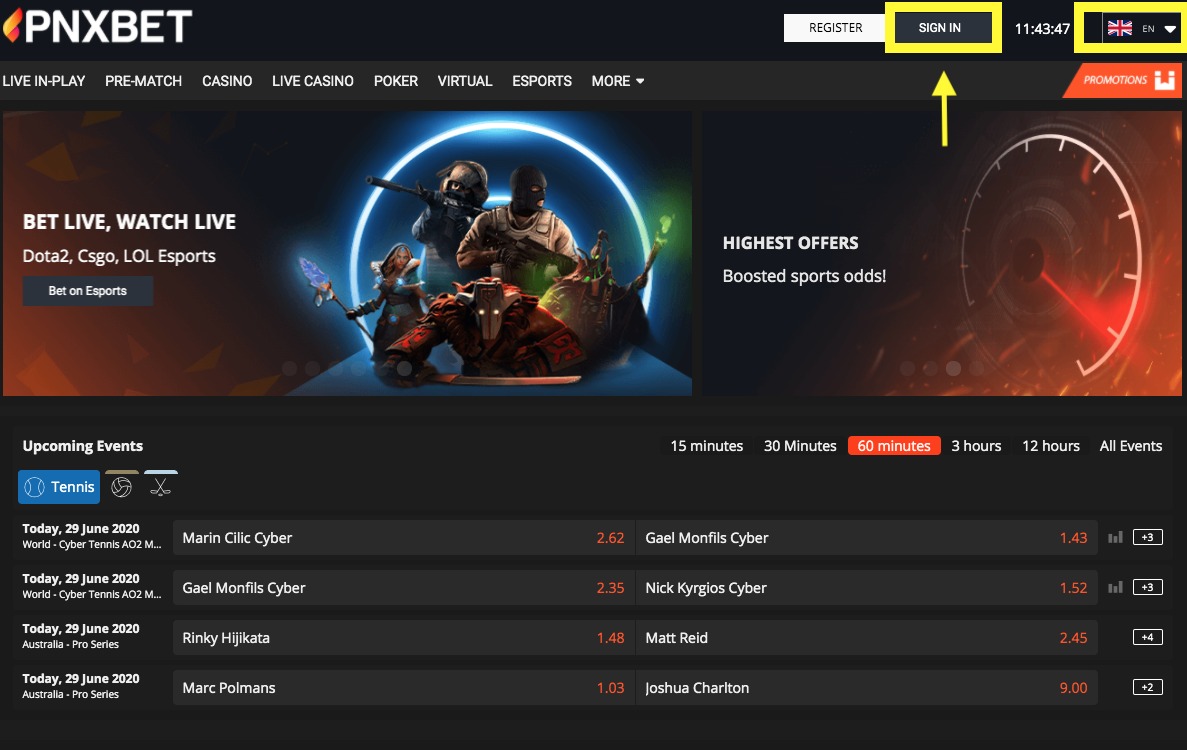Bet on Rinky Hijikata at 1.48
Image resolution: width=1187 pixels, height=750 pixels.
click(x=403, y=637)
